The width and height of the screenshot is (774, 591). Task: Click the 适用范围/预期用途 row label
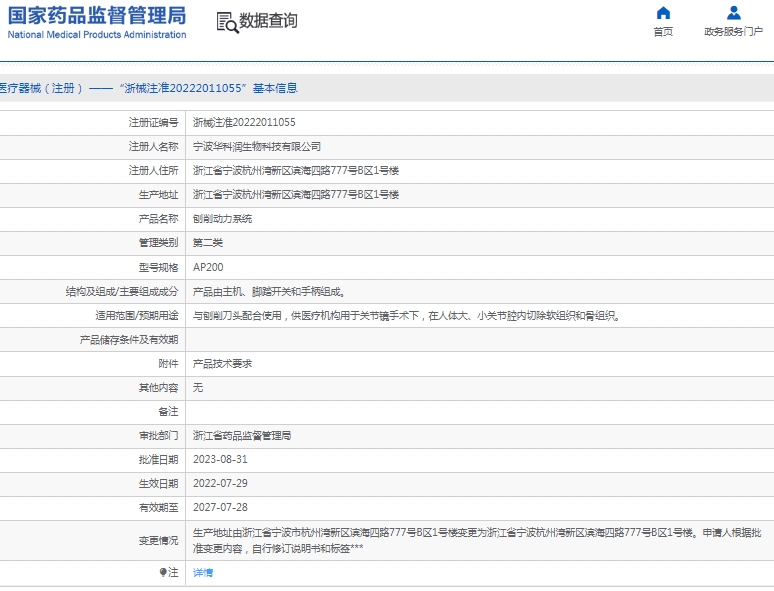click(x=137, y=315)
